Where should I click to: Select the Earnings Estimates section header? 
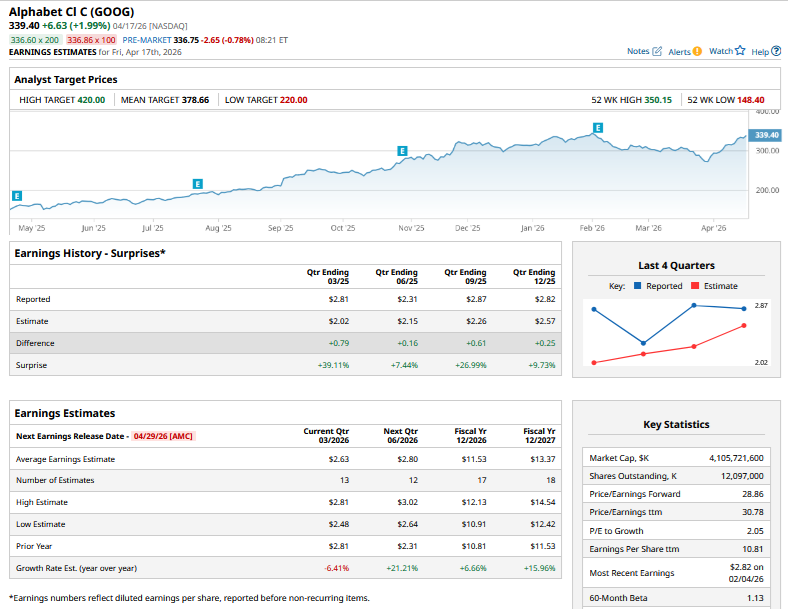64,413
